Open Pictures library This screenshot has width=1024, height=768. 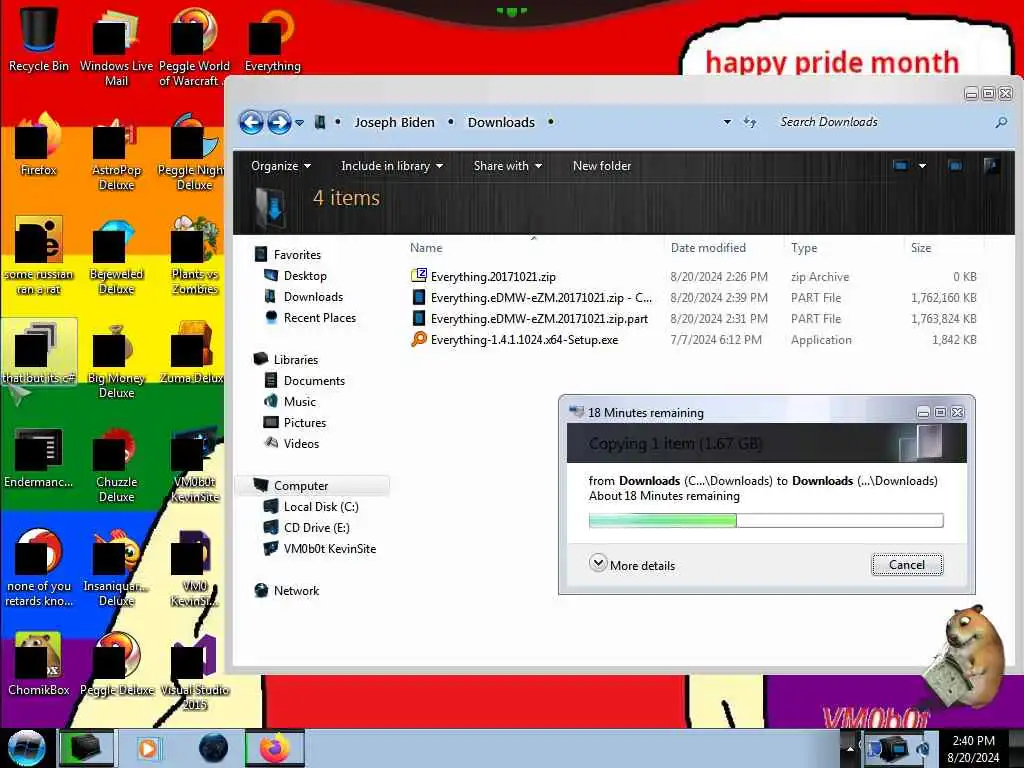point(304,423)
